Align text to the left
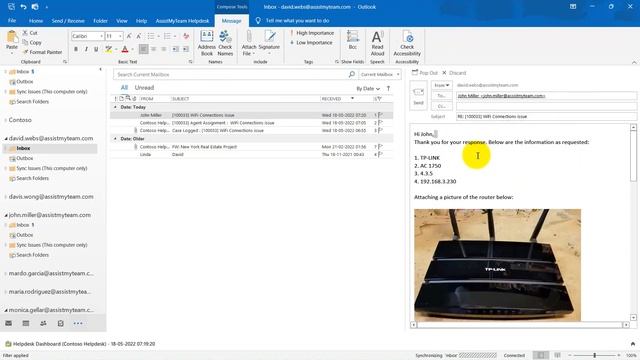The image size is (640, 360). point(143,49)
